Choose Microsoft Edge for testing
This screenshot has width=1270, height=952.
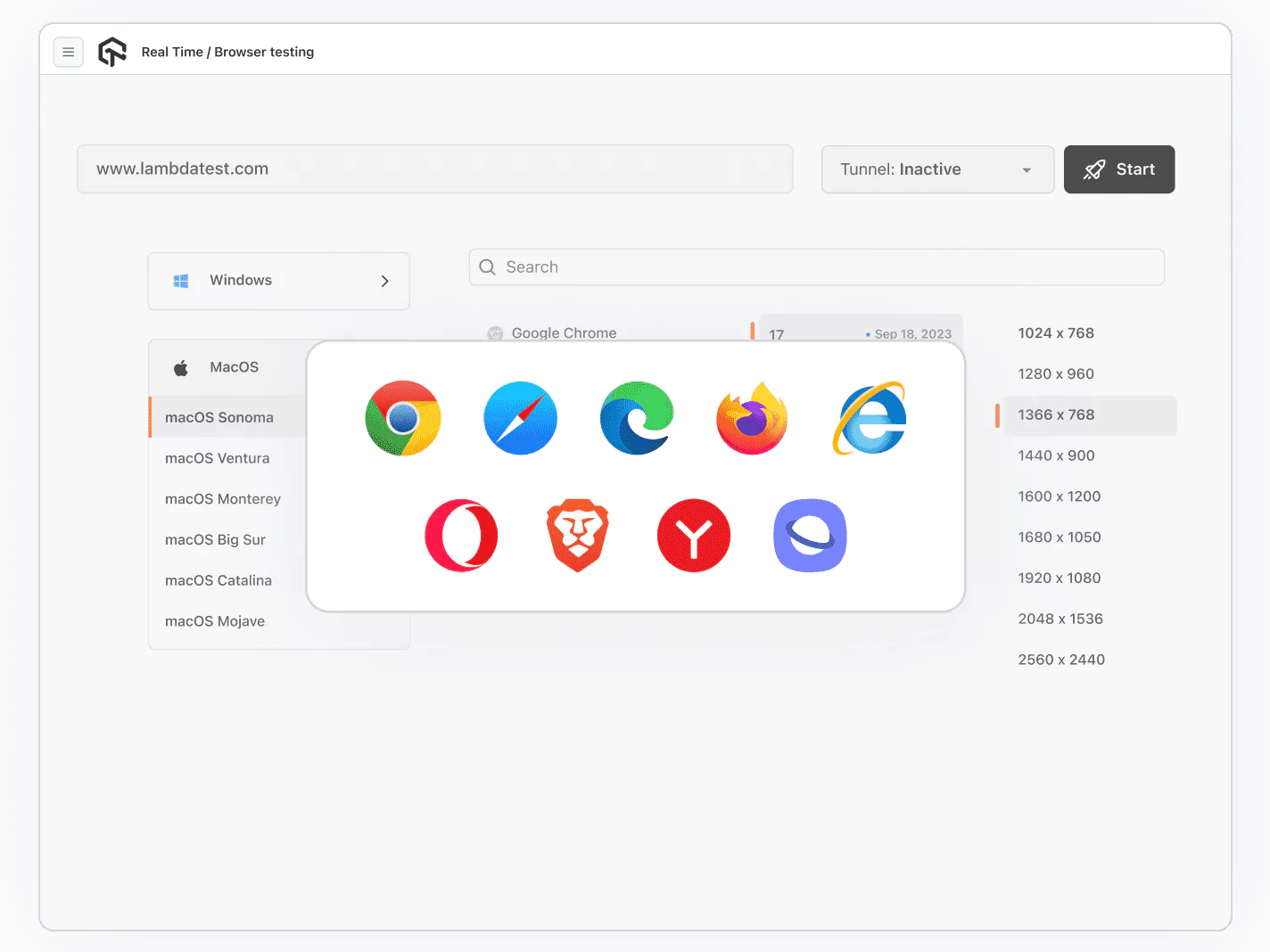tap(636, 418)
